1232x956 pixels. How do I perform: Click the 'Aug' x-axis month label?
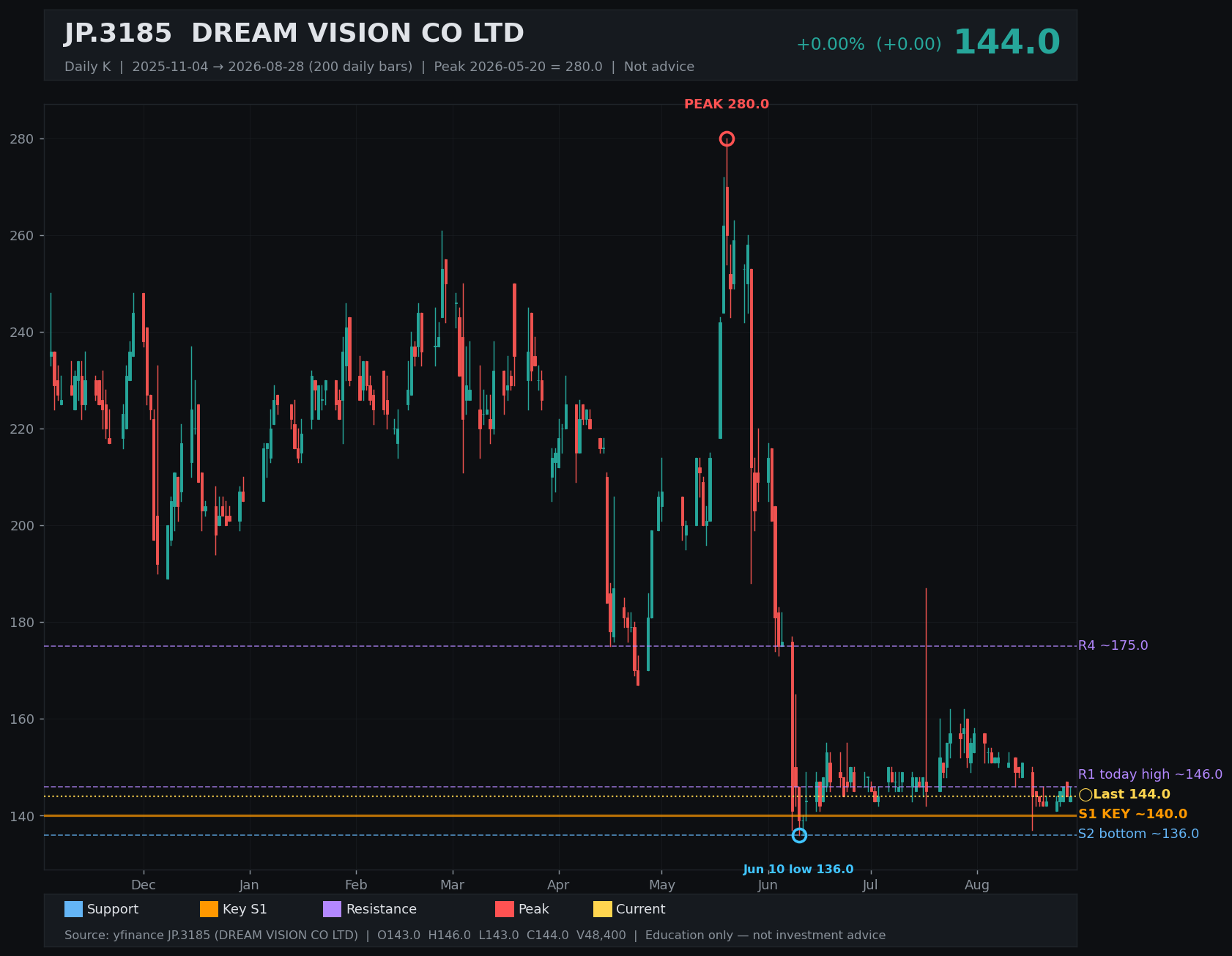(977, 885)
